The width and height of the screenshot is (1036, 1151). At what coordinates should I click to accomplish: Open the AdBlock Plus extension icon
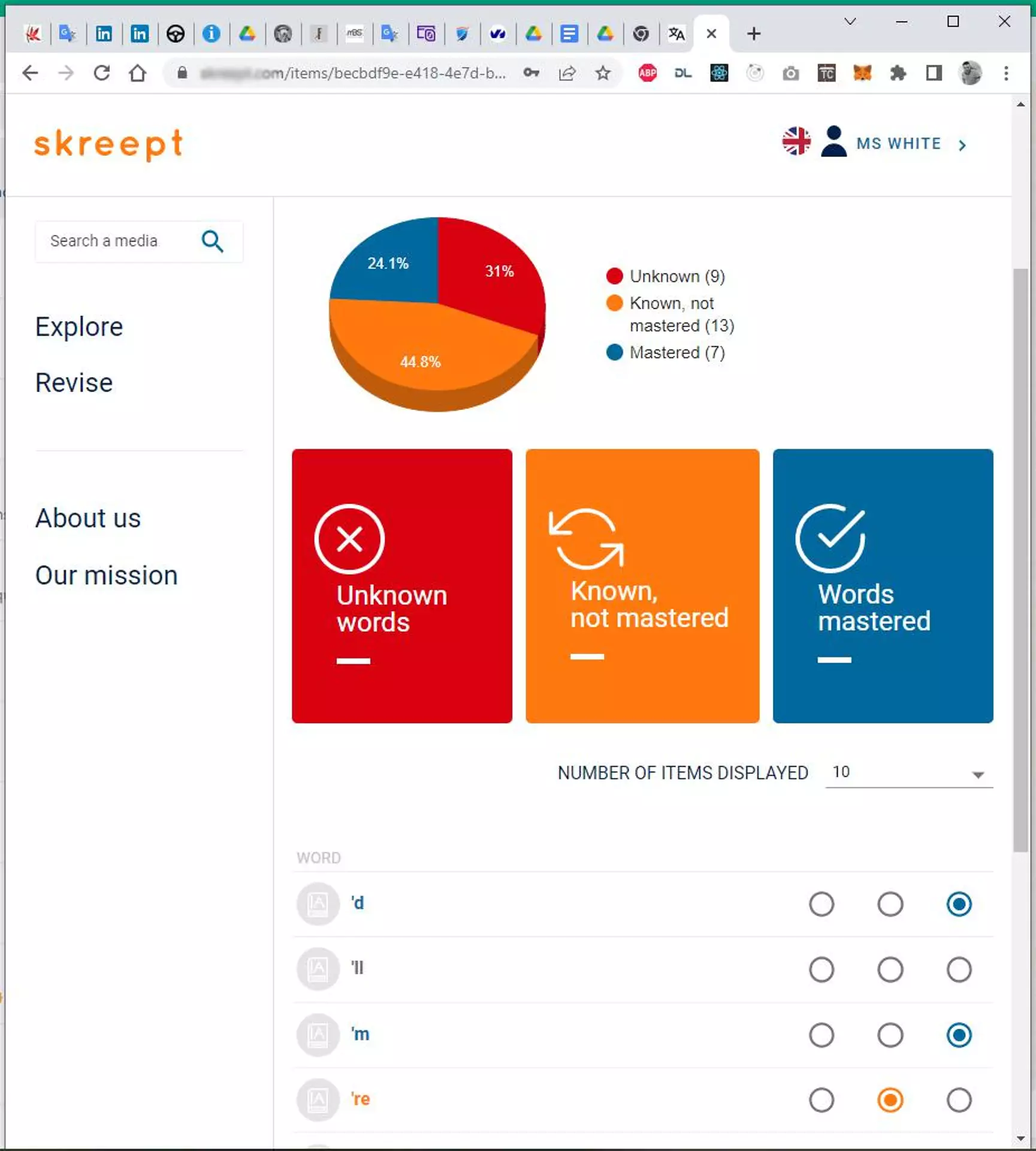pyautogui.click(x=647, y=73)
